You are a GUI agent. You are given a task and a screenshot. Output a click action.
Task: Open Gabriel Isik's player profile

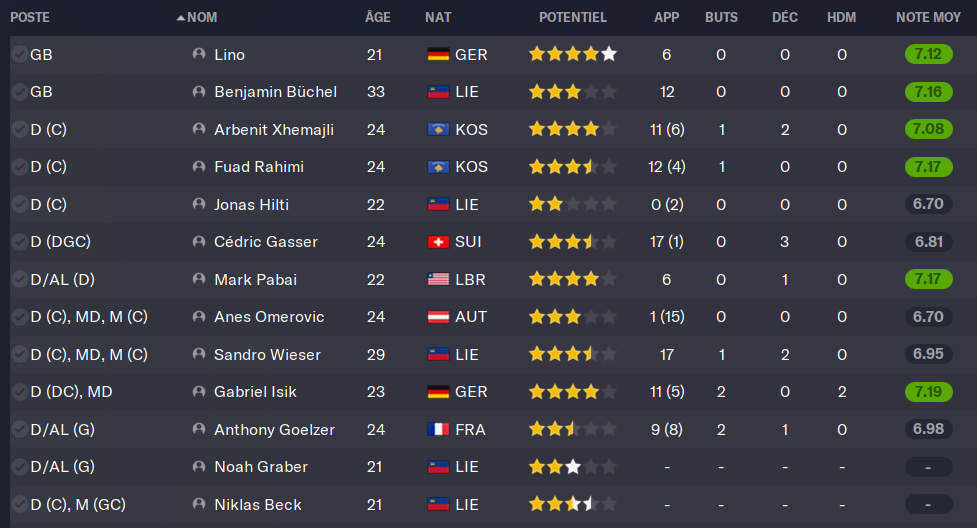255,392
